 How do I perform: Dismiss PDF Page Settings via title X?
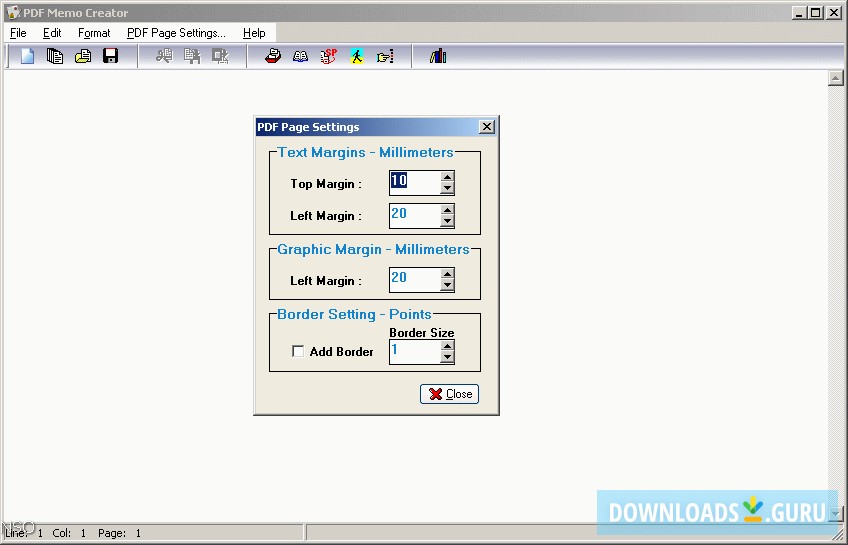(x=487, y=127)
